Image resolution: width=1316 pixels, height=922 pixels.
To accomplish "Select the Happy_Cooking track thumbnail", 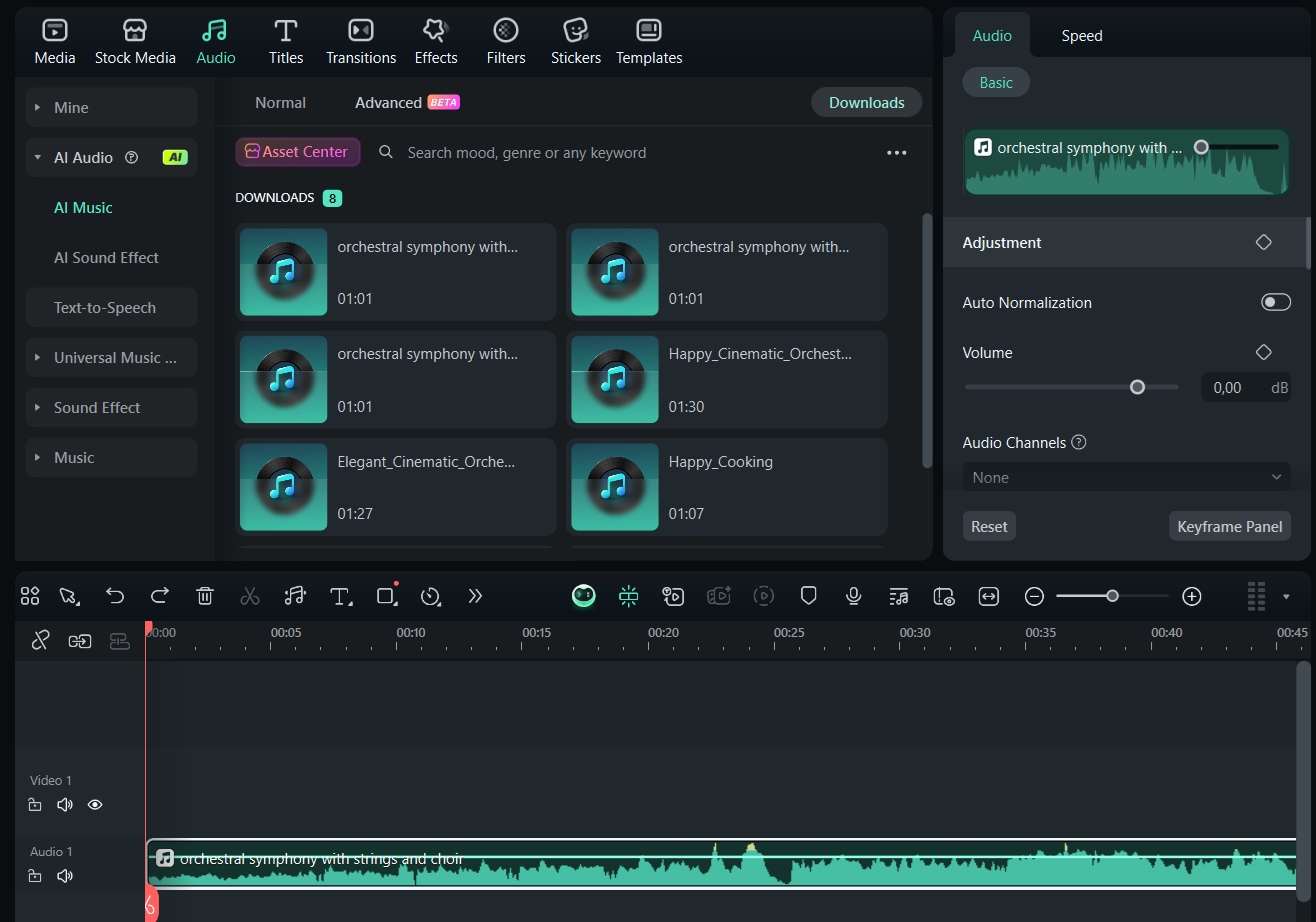I will (x=615, y=487).
